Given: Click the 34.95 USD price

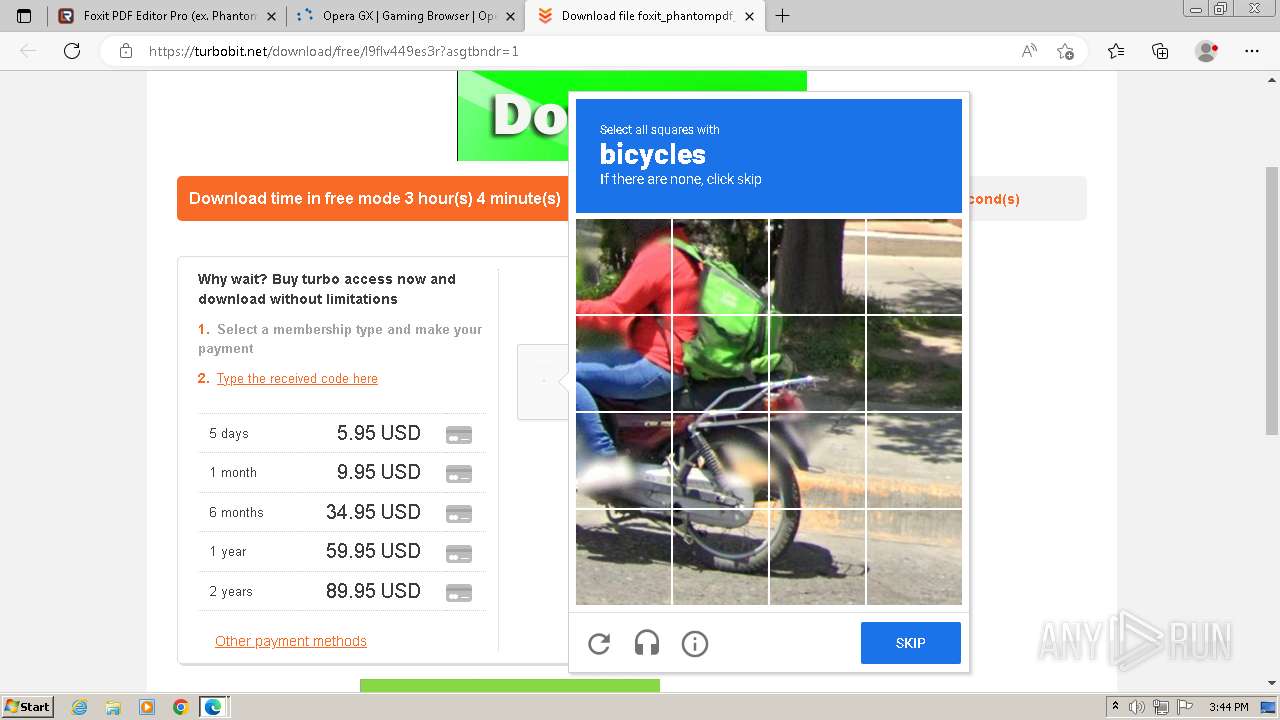Looking at the screenshot, I should coord(373,512).
